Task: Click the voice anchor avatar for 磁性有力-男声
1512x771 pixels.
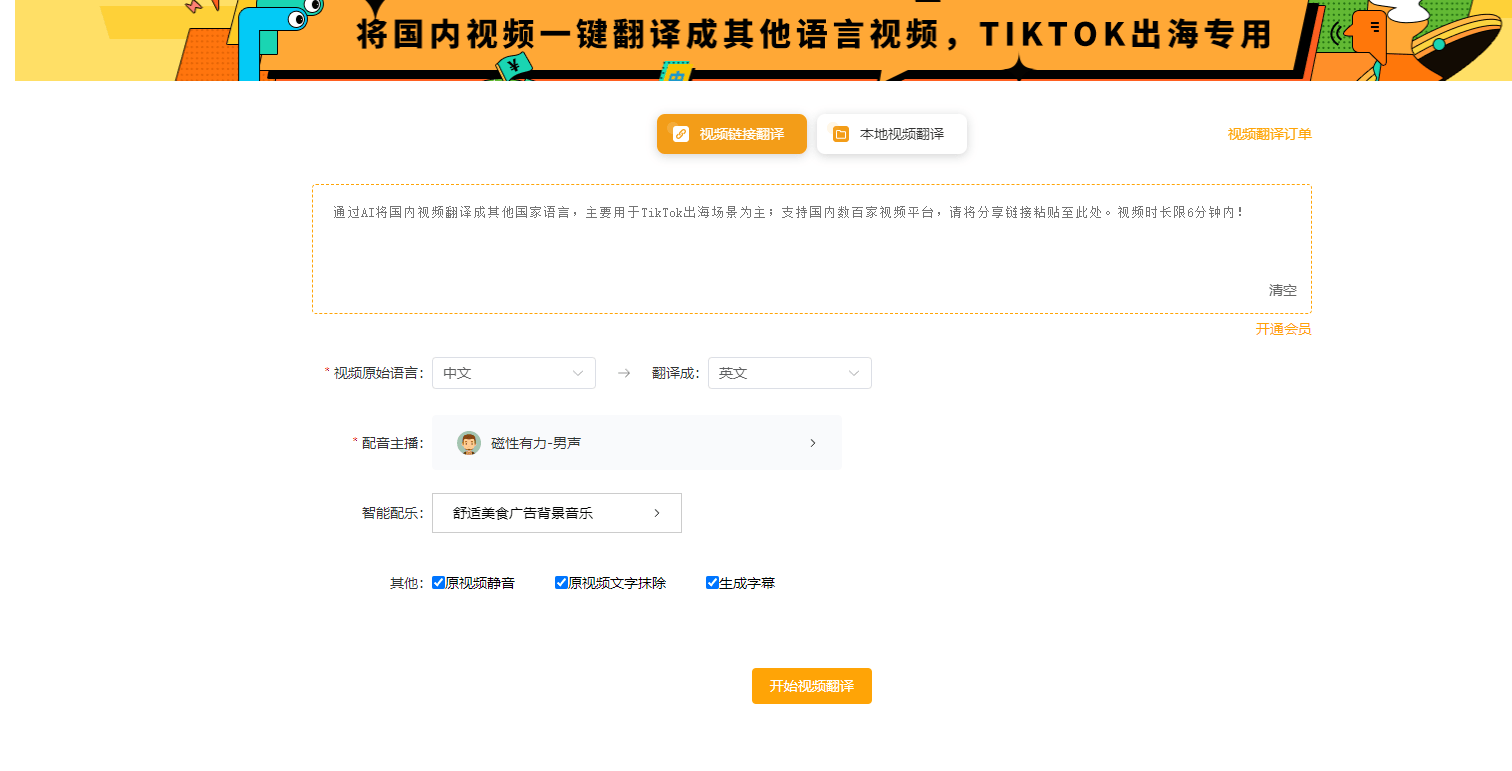Action: (468, 442)
